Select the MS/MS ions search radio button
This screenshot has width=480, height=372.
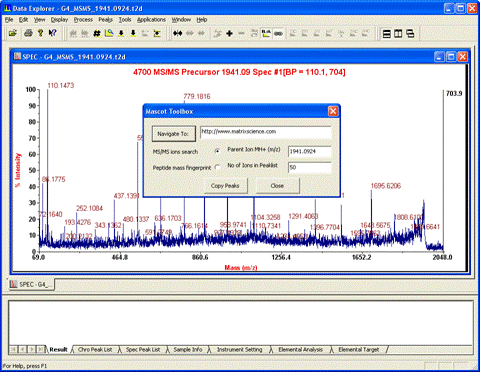(217, 151)
